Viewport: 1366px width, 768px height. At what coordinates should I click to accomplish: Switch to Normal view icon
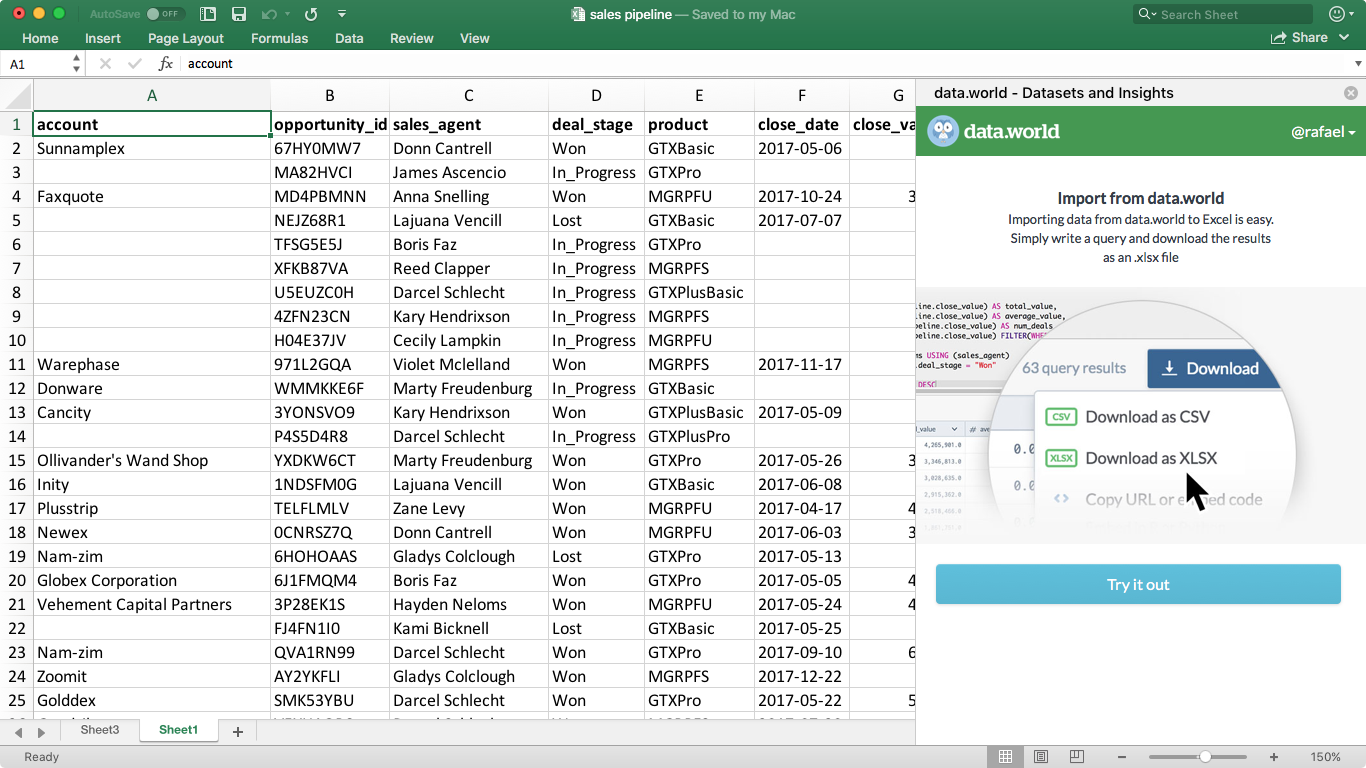[1006, 757]
